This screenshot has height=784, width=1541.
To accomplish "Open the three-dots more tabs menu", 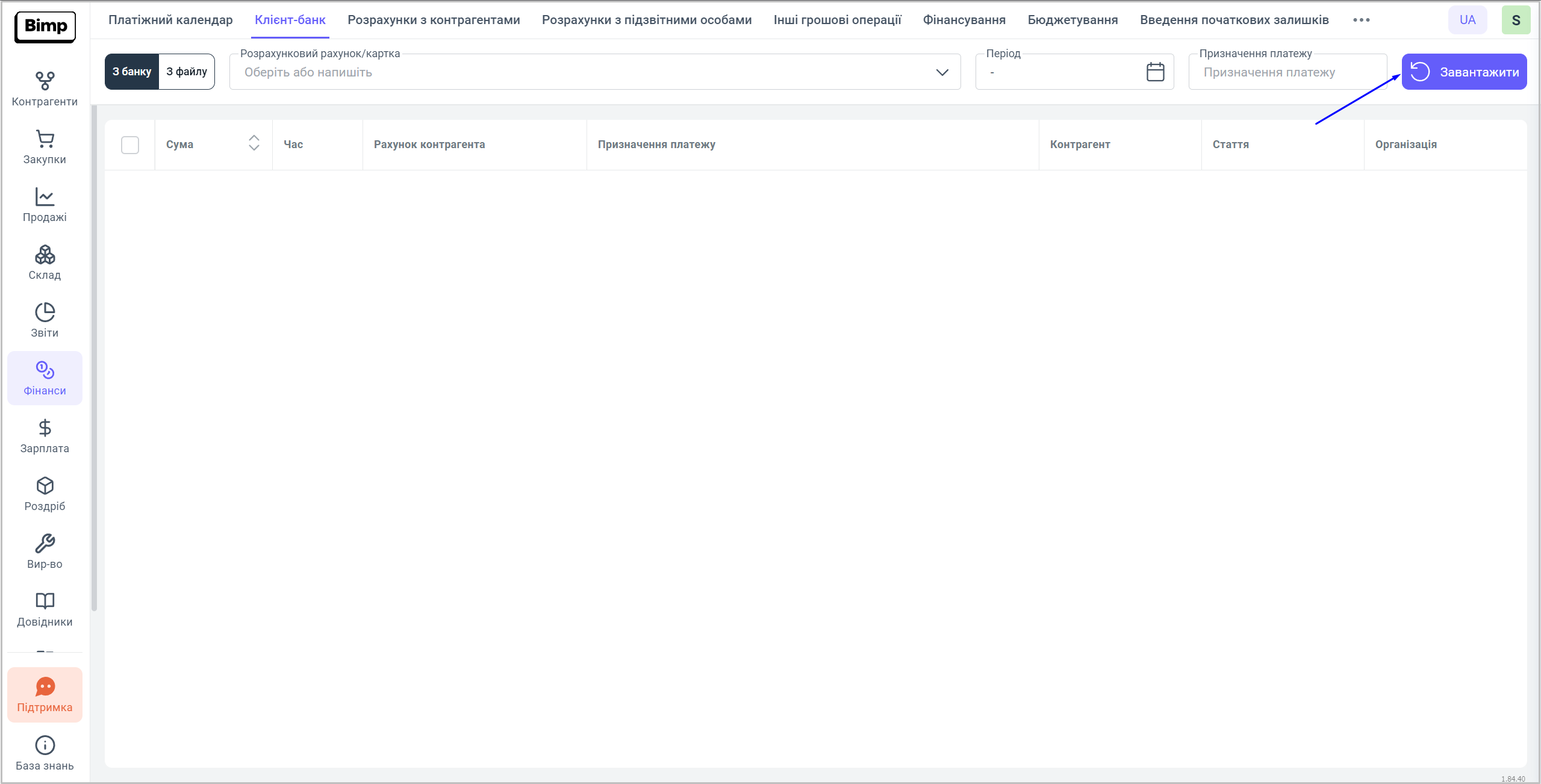I will pos(1361,20).
